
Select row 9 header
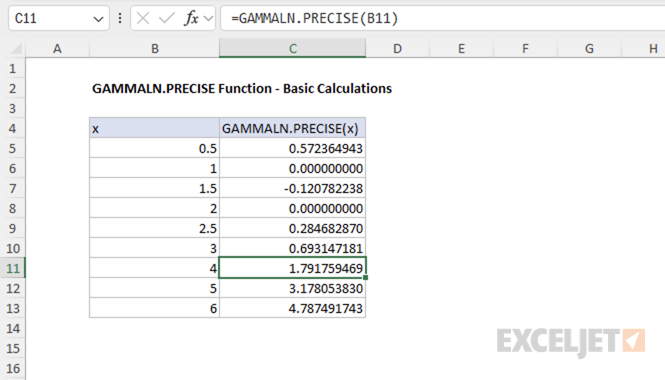tap(13, 228)
